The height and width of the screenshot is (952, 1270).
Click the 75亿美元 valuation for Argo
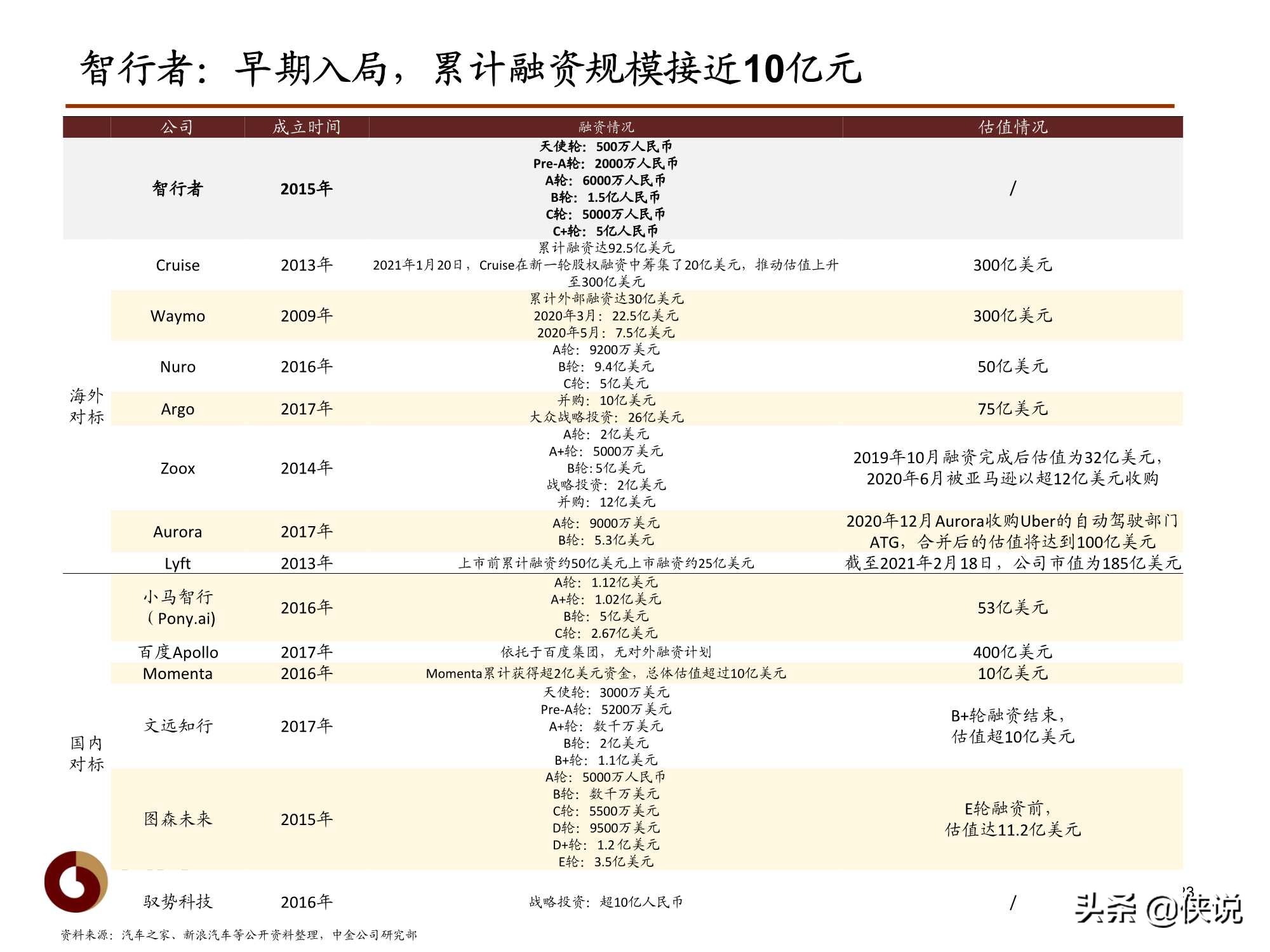tap(1013, 409)
